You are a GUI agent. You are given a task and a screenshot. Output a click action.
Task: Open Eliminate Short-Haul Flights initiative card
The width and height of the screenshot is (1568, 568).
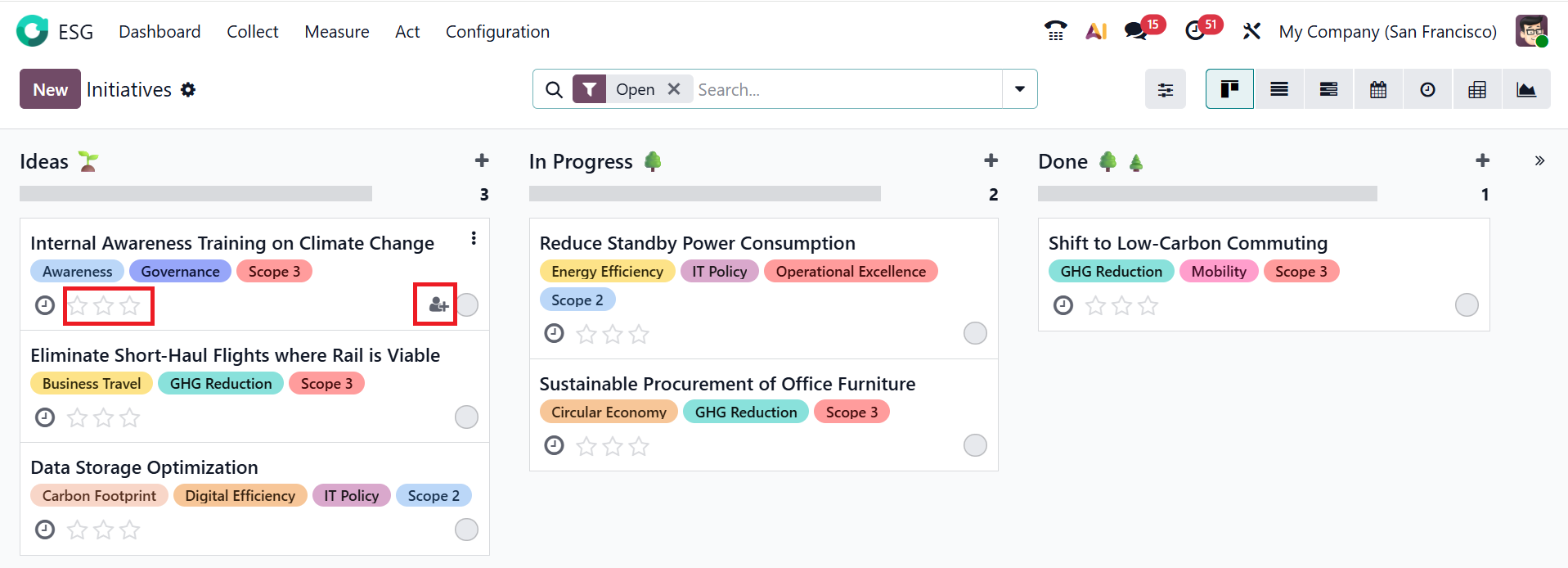tap(235, 355)
